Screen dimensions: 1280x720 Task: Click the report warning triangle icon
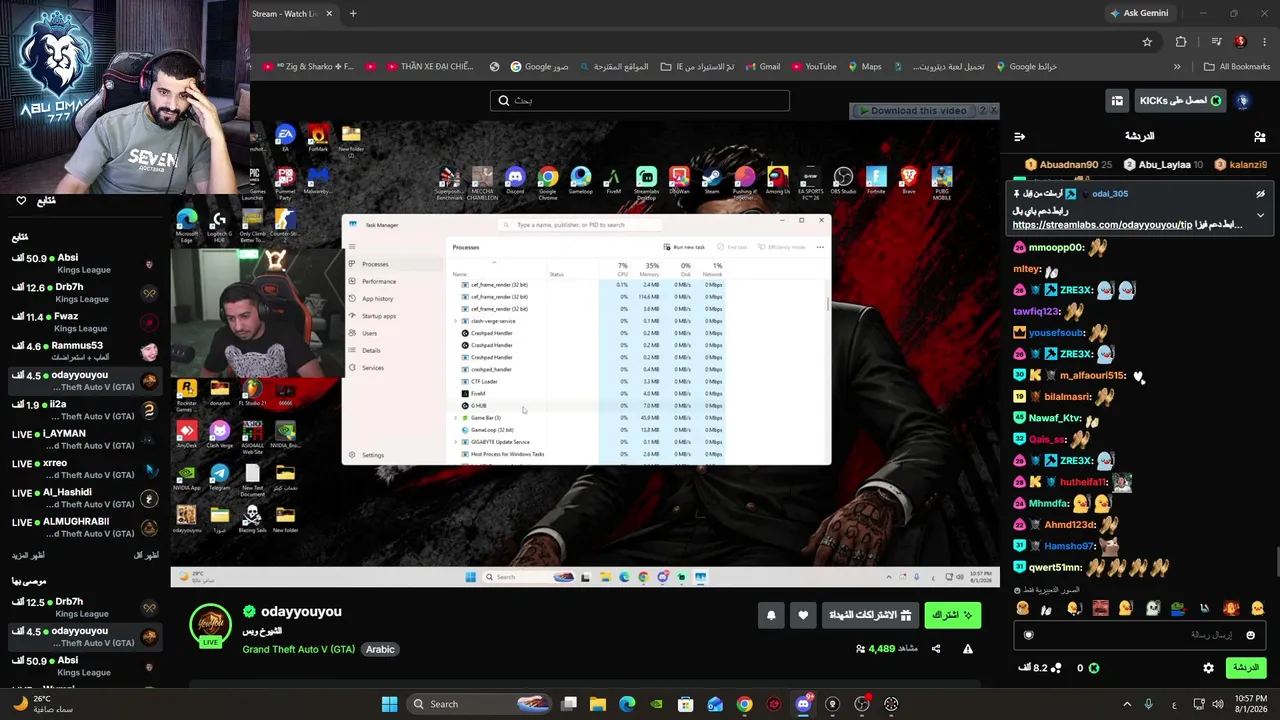coord(968,649)
